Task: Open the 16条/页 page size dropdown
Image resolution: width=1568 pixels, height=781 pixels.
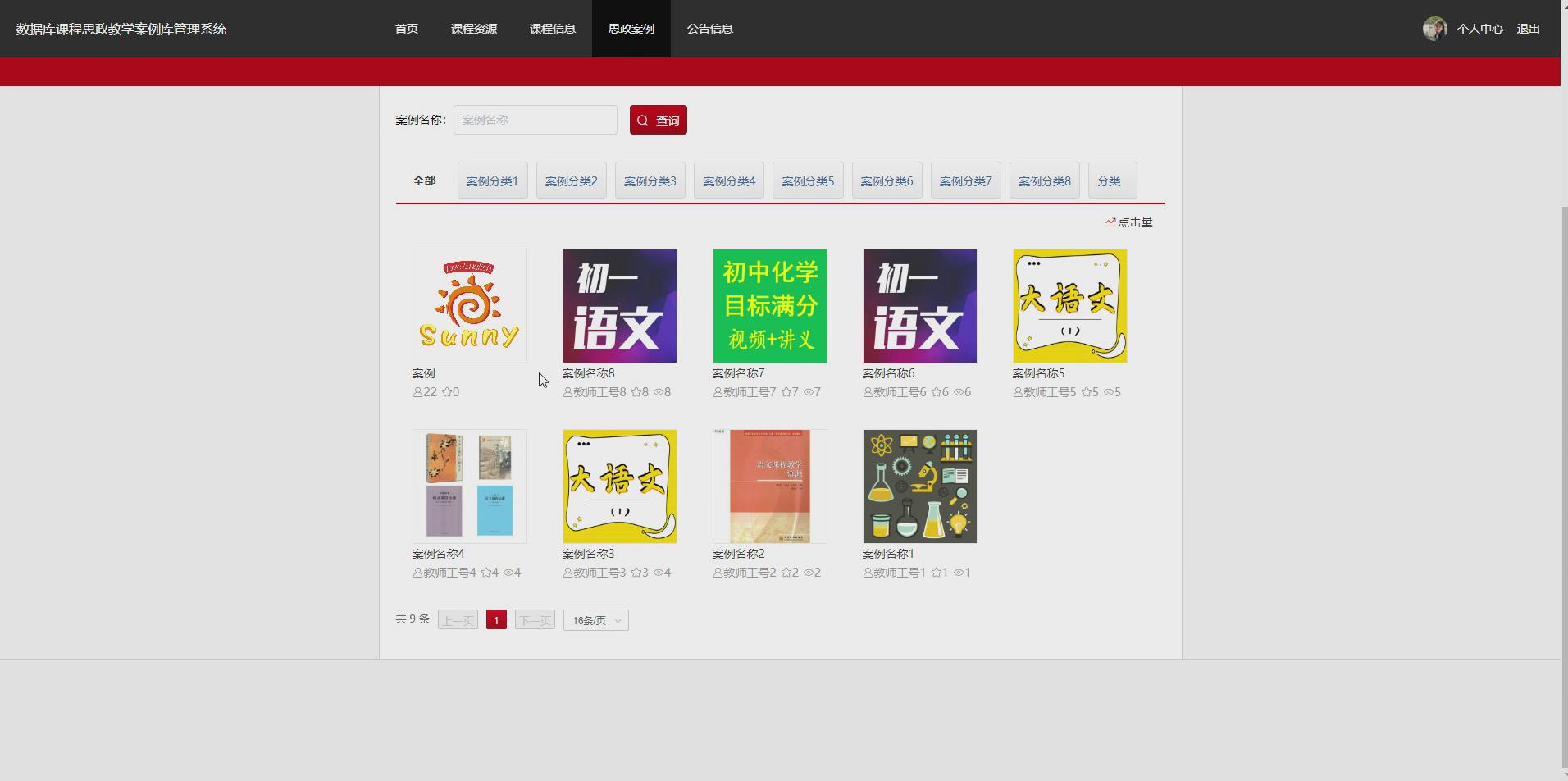Action: [595, 619]
